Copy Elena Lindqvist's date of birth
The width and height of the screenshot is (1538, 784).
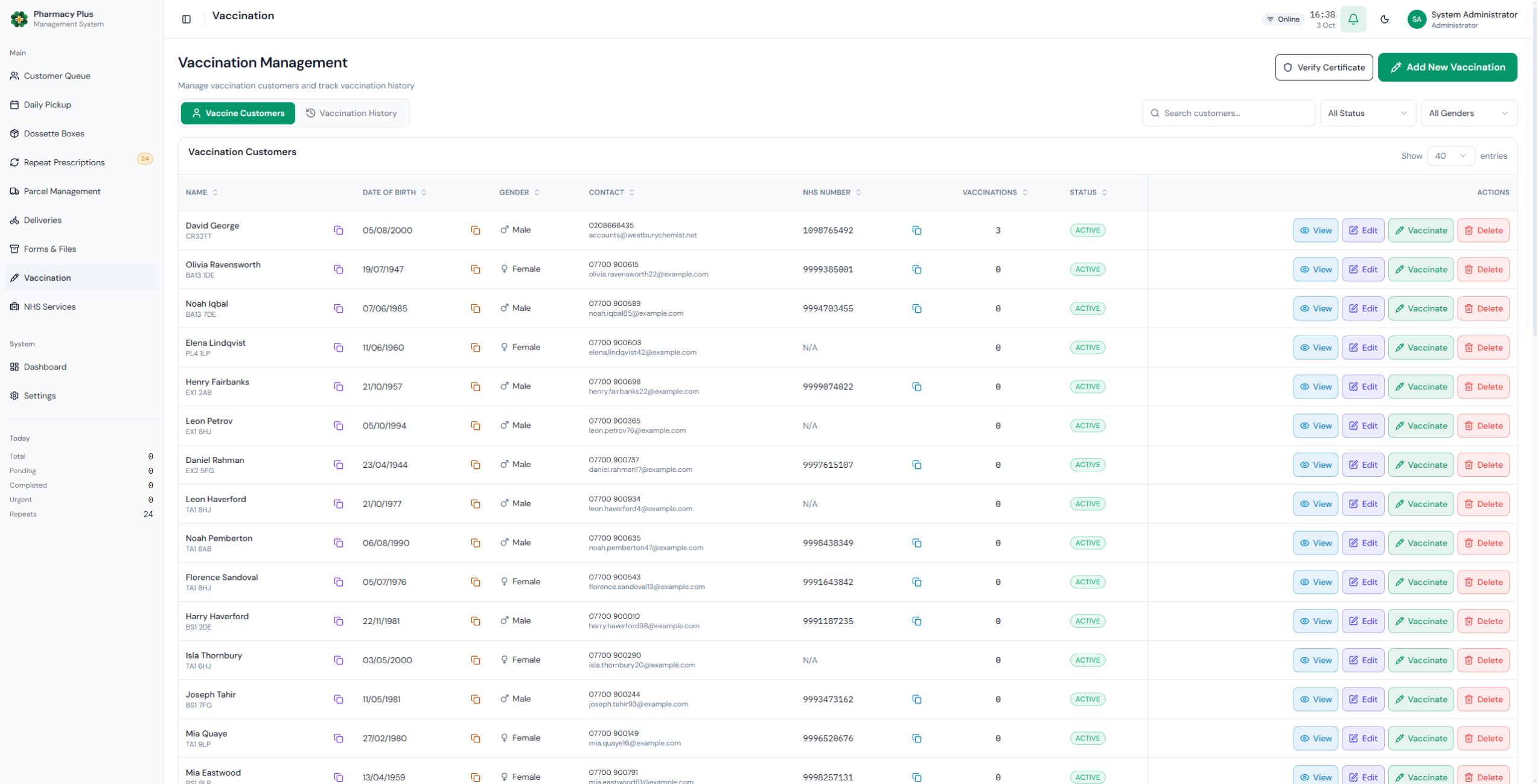(x=476, y=348)
